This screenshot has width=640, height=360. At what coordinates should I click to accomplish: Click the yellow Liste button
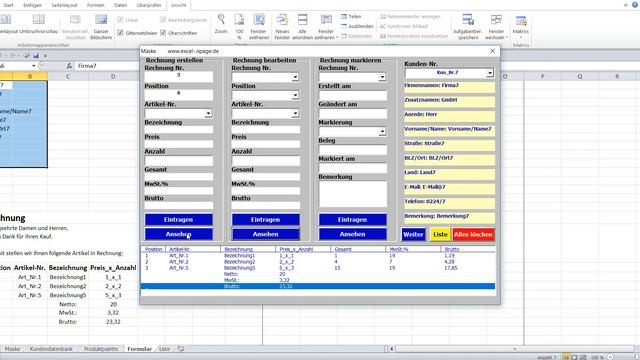coord(440,234)
